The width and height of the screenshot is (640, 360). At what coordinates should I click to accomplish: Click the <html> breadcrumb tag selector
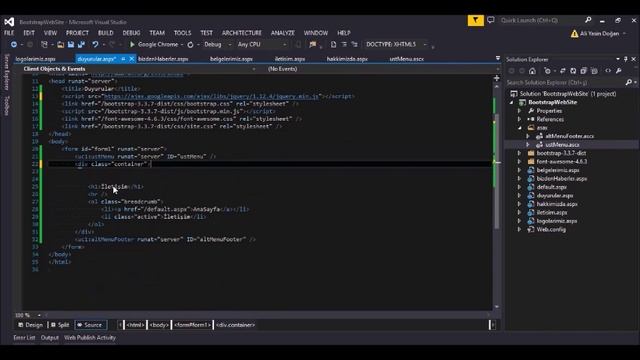(x=135, y=325)
